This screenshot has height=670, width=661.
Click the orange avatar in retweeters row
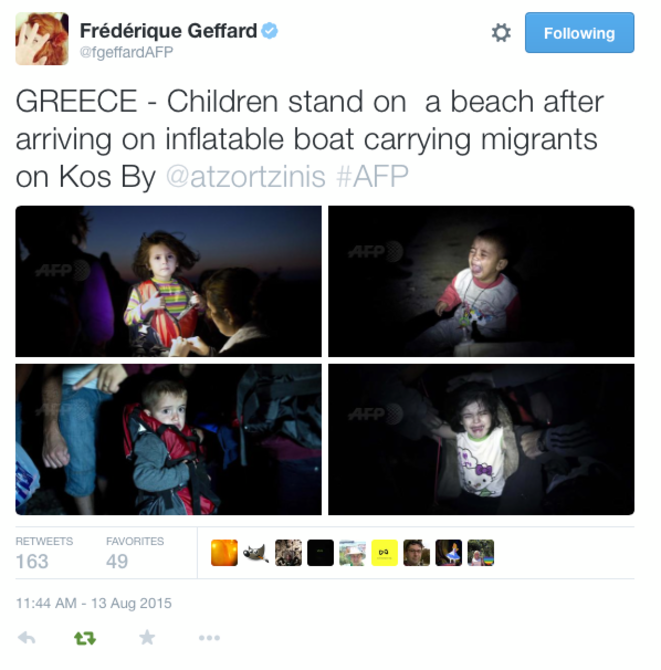click(224, 552)
